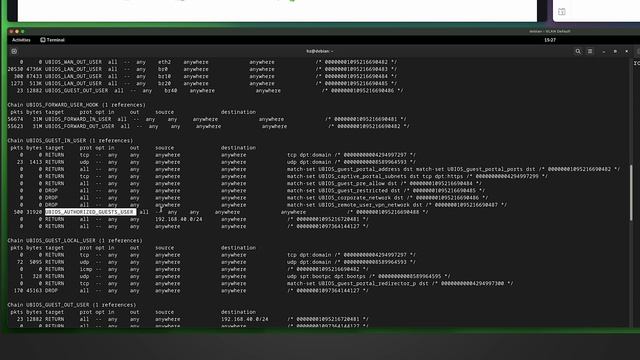Click the VM window title 'debian - VLAN Default'
The width and height of the screenshot is (640, 360).
pos(549,31)
